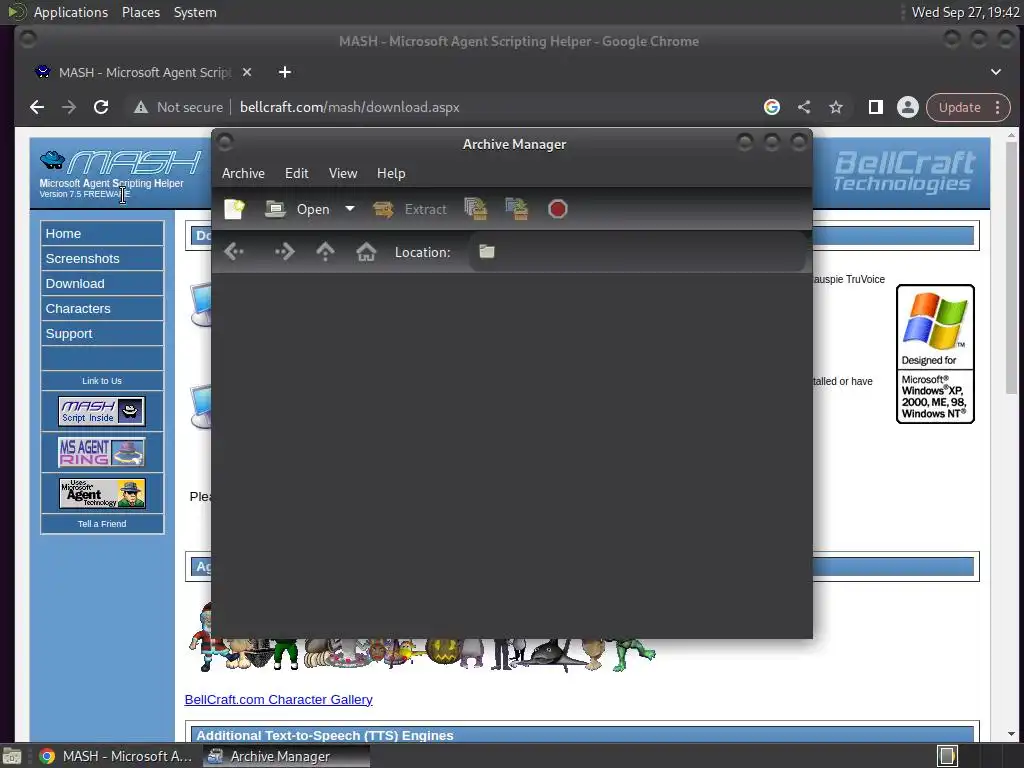Image resolution: width=1024 pixels, height=768 pixels.
Task: Bookmark this page with the star icon
Action: [836, 107]
